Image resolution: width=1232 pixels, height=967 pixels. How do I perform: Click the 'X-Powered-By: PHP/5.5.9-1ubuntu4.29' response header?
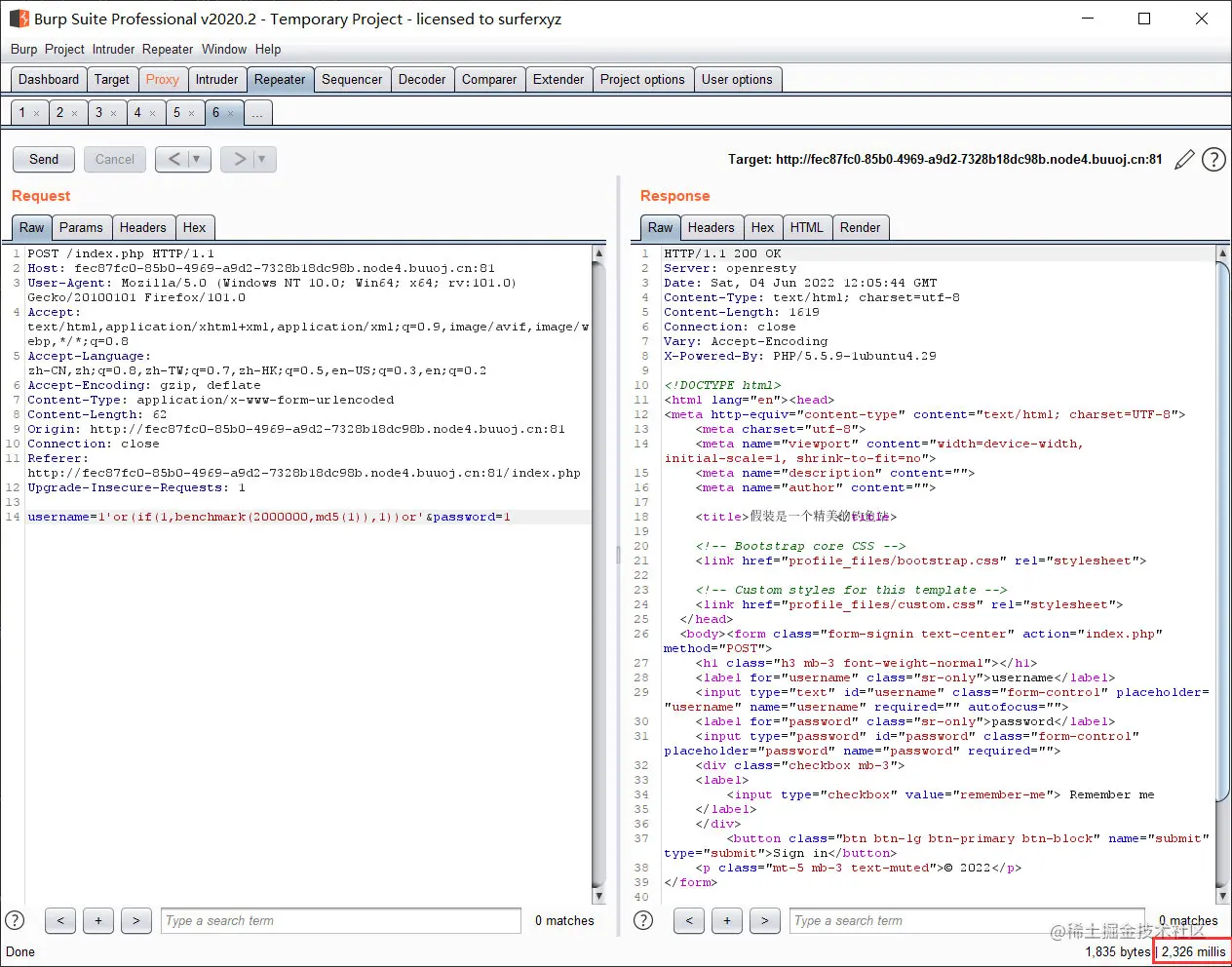[800, 356]
